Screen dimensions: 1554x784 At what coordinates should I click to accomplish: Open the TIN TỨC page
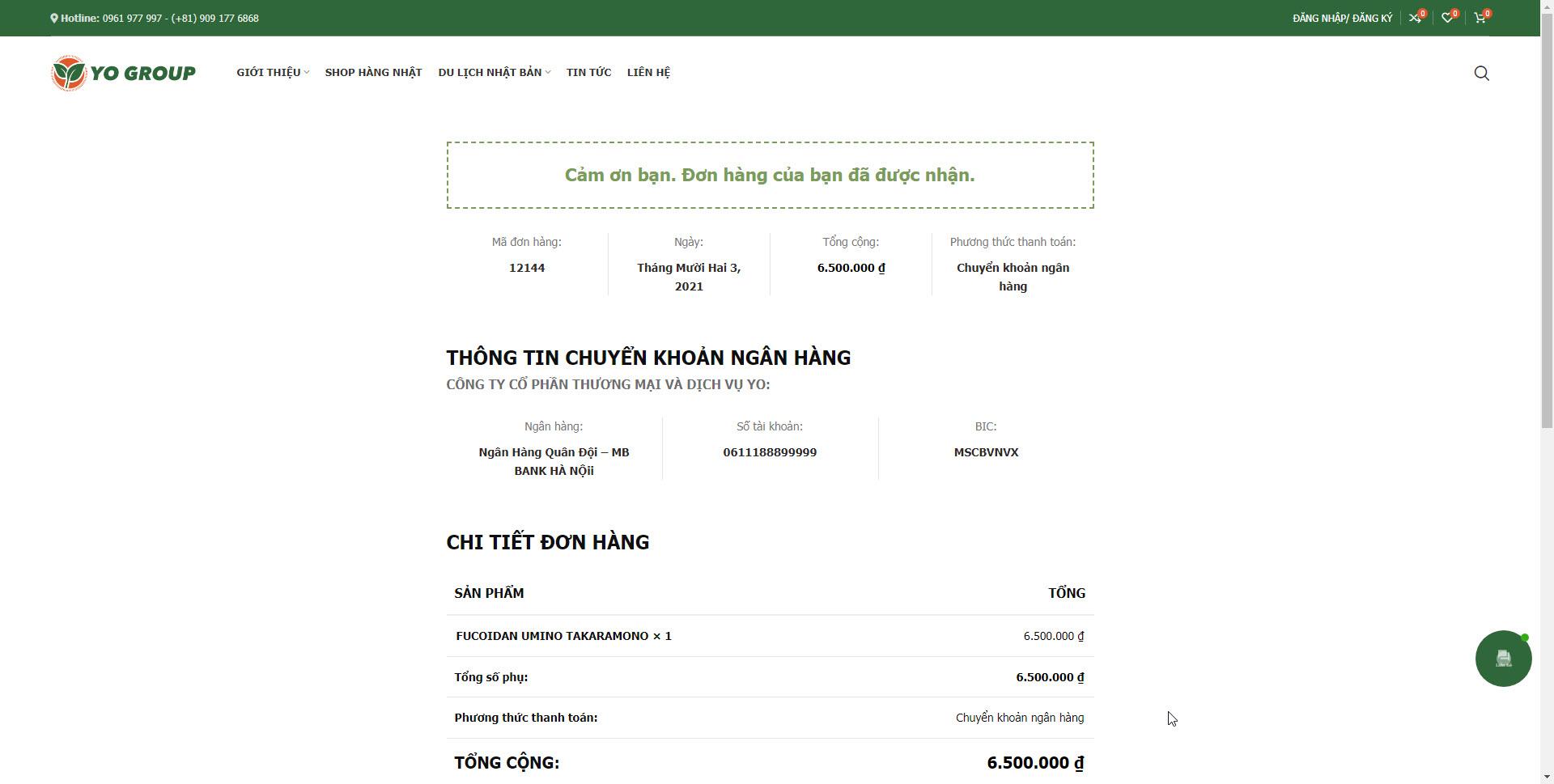[588, 73]
